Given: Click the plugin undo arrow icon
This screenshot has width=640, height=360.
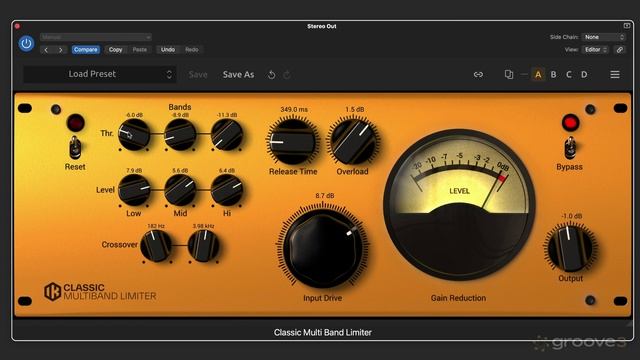Looking at the screenshot, I should [271, 75].
